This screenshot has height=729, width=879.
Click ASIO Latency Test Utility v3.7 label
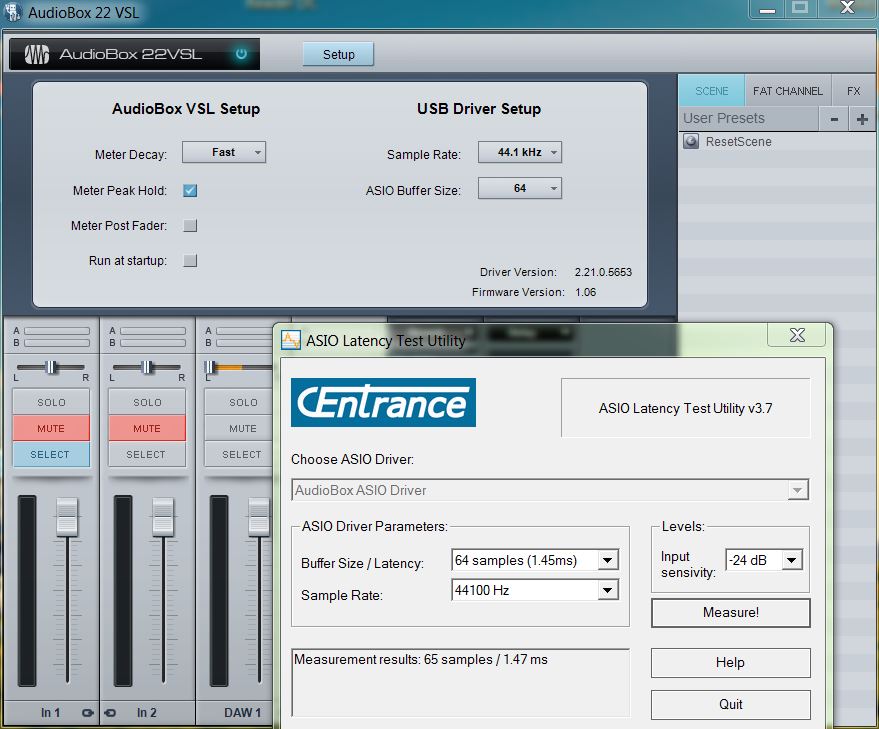(686, 408)
